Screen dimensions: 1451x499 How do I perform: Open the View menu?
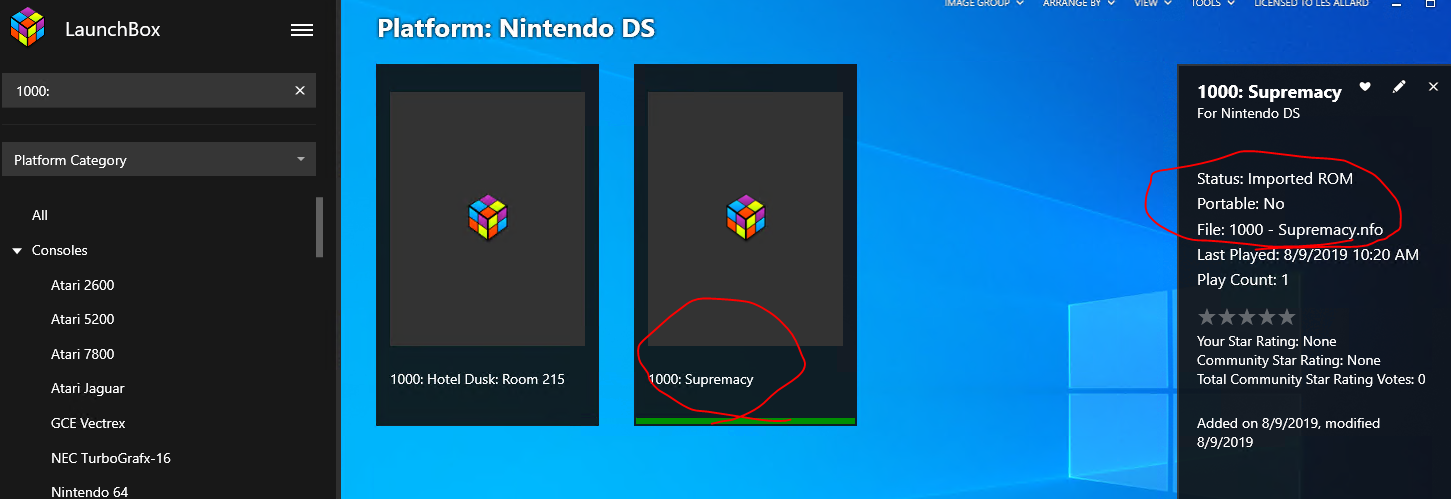[x=1153, y=4]
